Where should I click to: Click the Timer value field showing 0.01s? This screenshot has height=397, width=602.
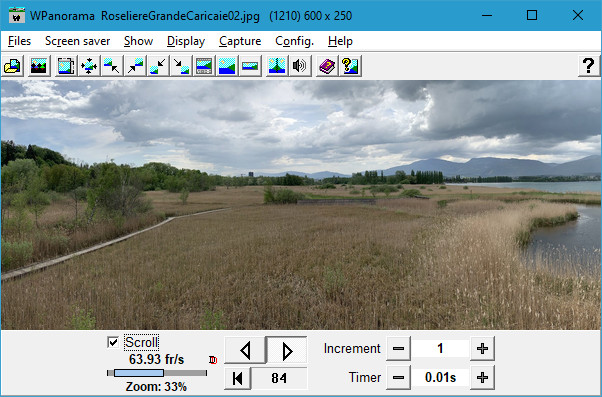pos(440,377)
